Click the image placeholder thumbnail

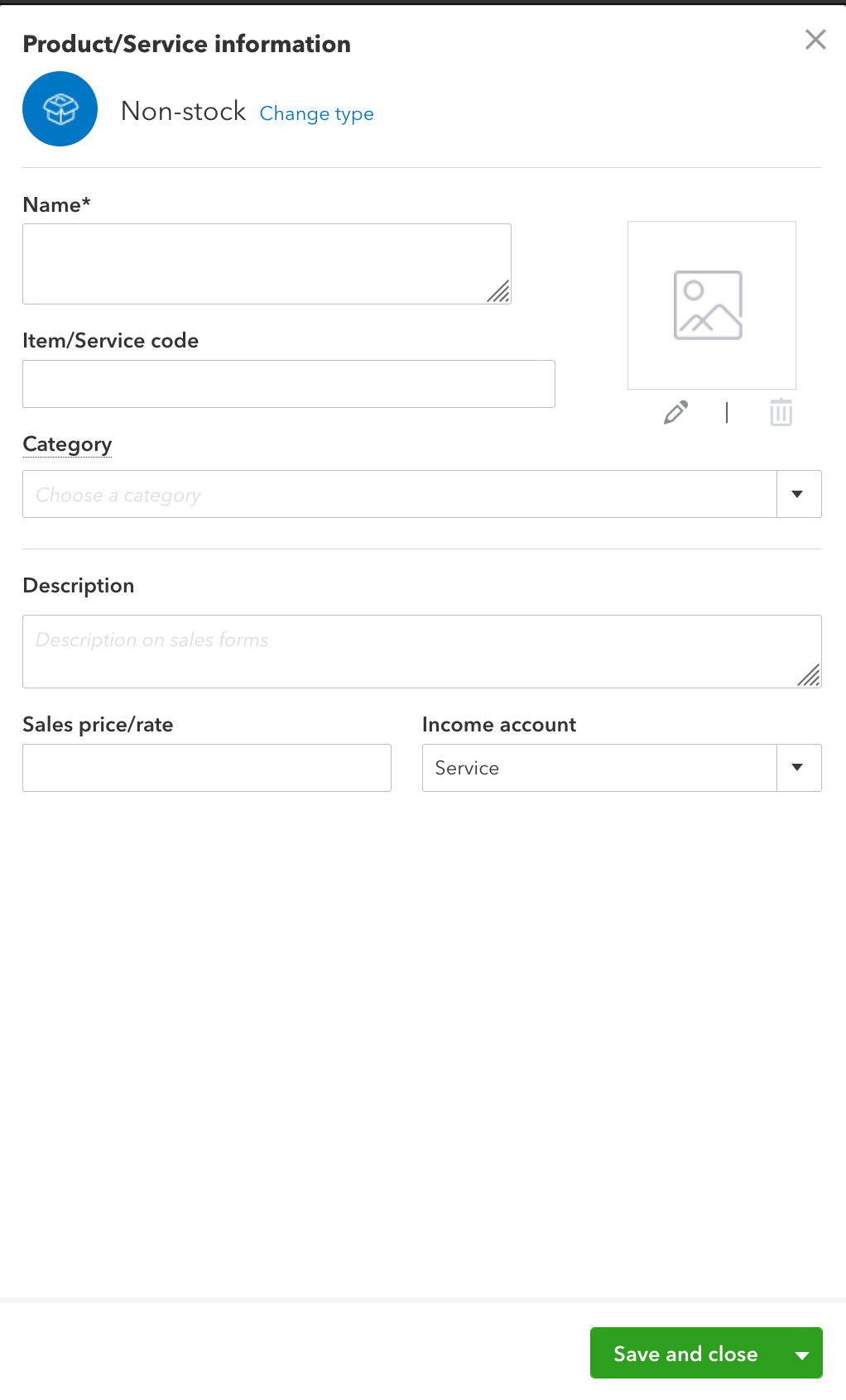pos(711,305)
